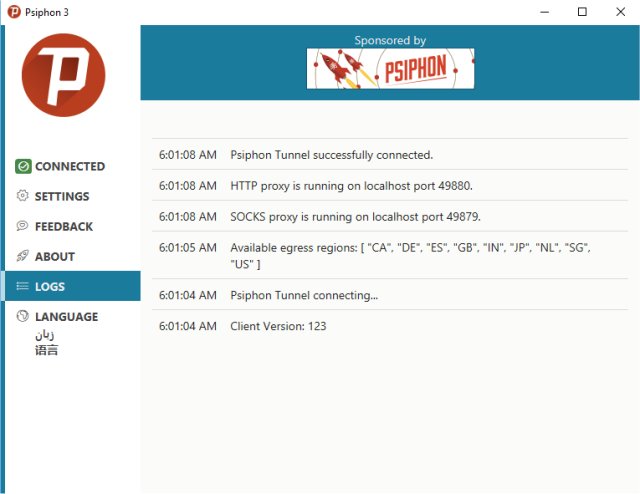Select the SOCKS proxy port 49879 log entry
The image size is (640, 494).
pos(390,216)
